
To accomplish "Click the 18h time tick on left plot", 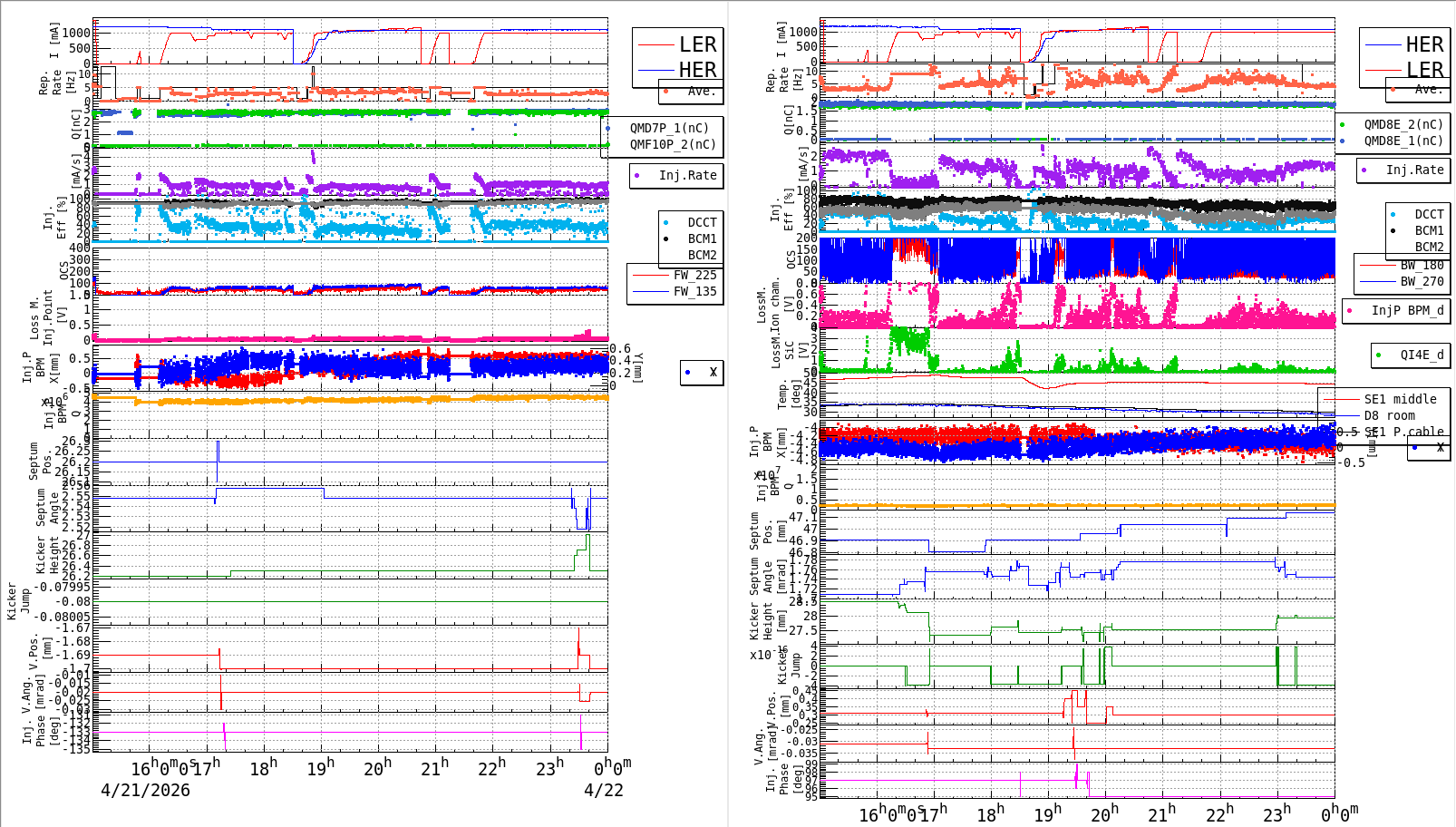I will click(x=263, y=767).
